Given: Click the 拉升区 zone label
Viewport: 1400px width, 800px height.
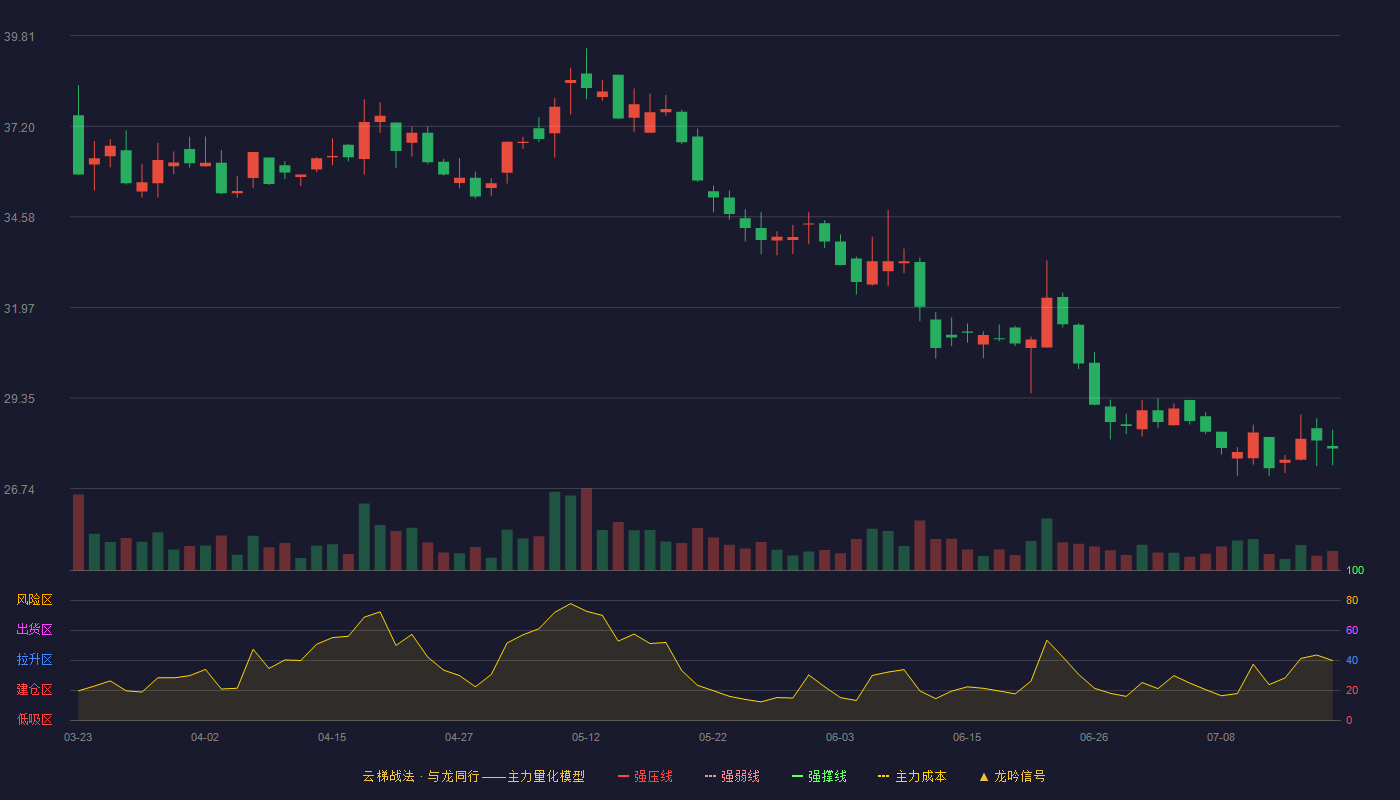Looking at the screenshot, I should pyautogui.click(x=34, y=660).
